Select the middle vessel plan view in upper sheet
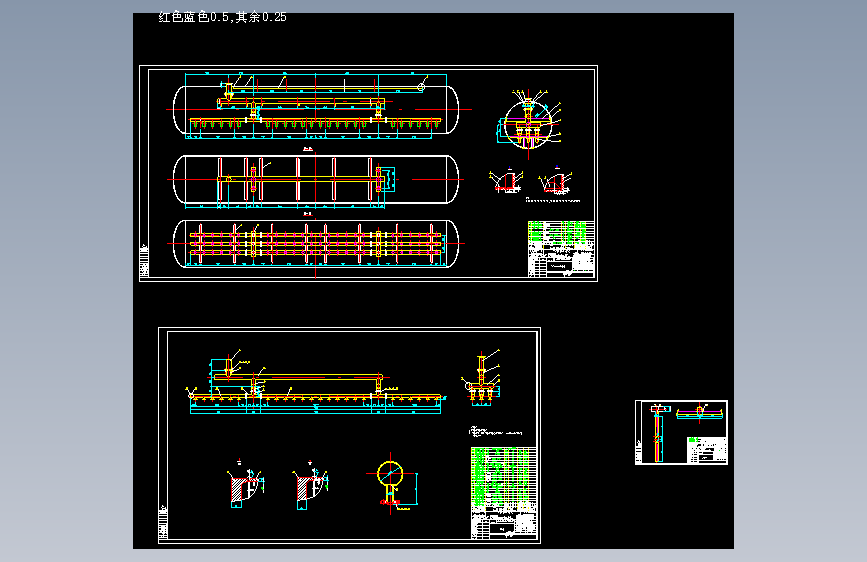The height and width of the screenshot is (562, 867). (x=316, y=180)
